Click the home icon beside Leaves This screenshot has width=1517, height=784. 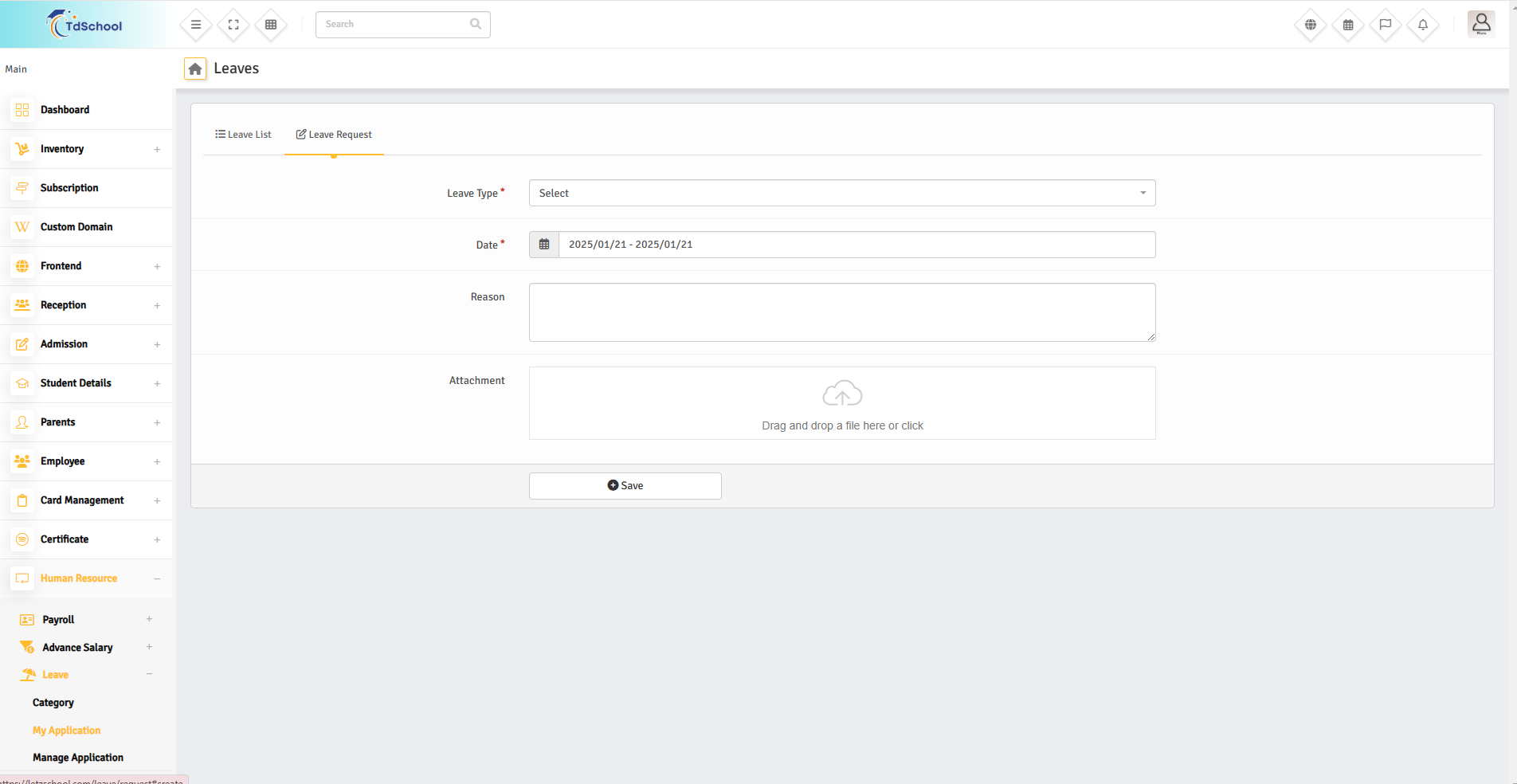coord(195,69)
